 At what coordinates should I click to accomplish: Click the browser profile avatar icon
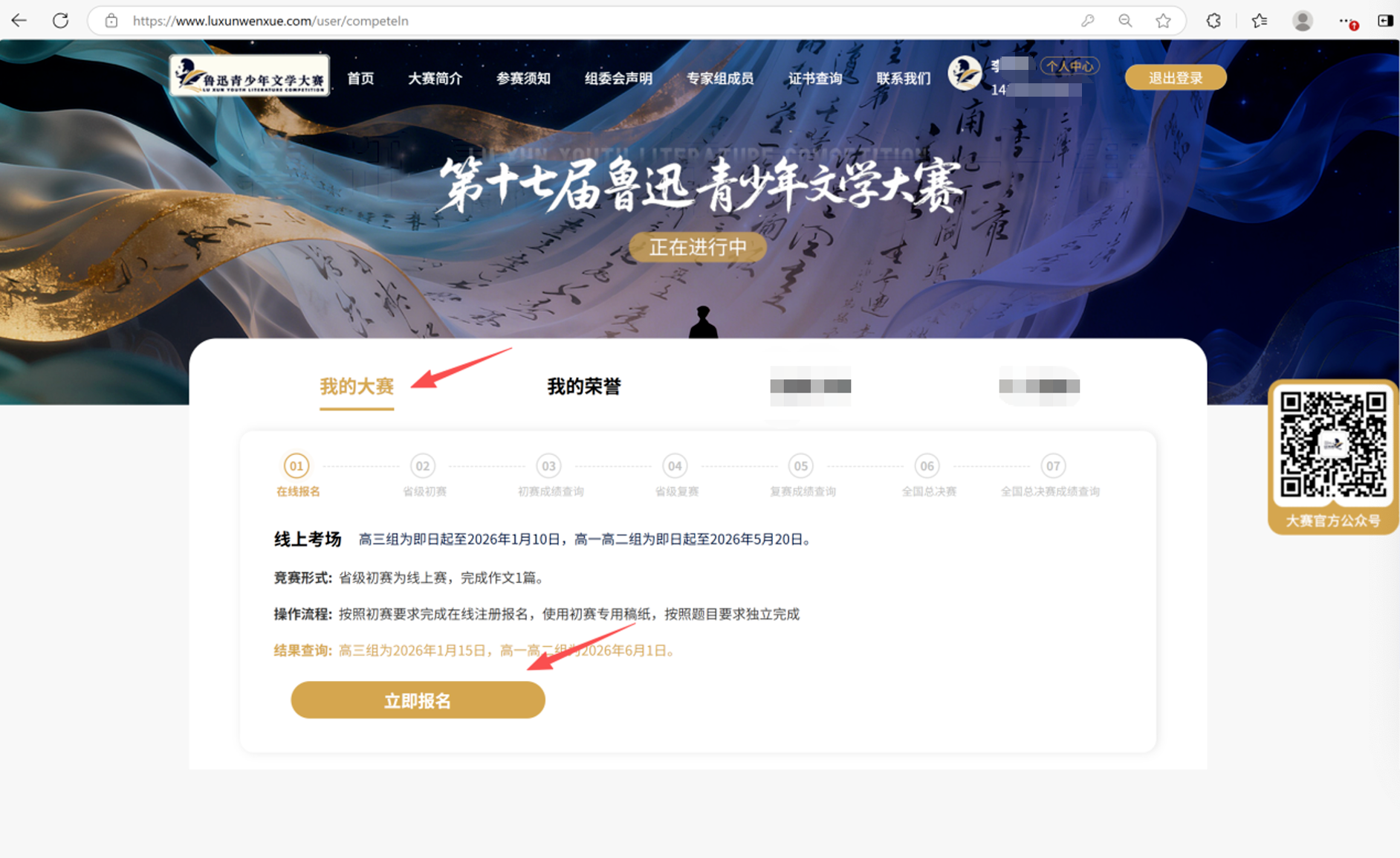click(1303, 21)
